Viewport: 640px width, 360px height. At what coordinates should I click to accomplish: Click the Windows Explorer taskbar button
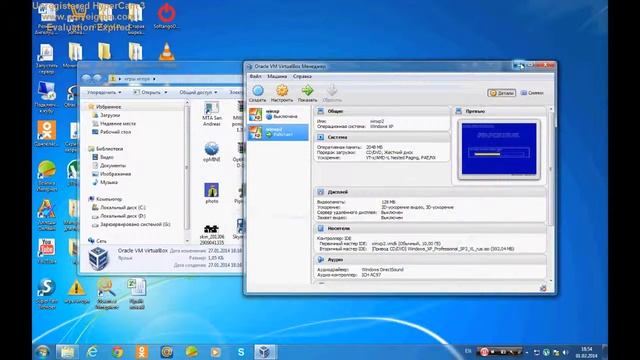67,352
